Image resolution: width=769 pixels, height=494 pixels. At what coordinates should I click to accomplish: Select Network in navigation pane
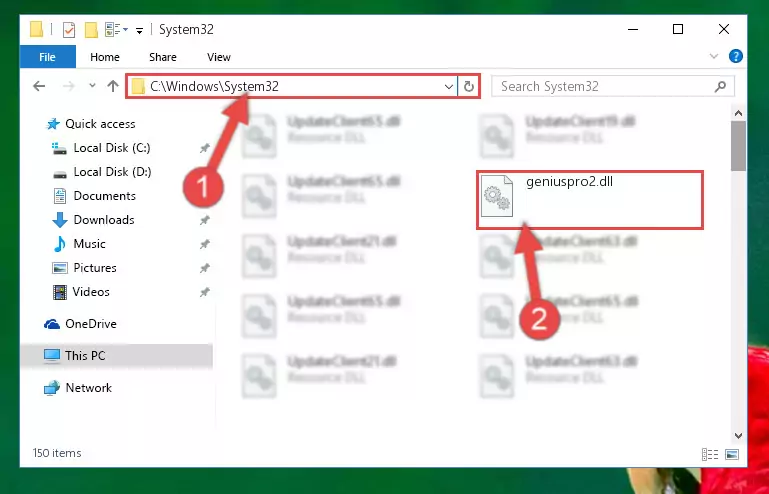[x=88, y=388]
